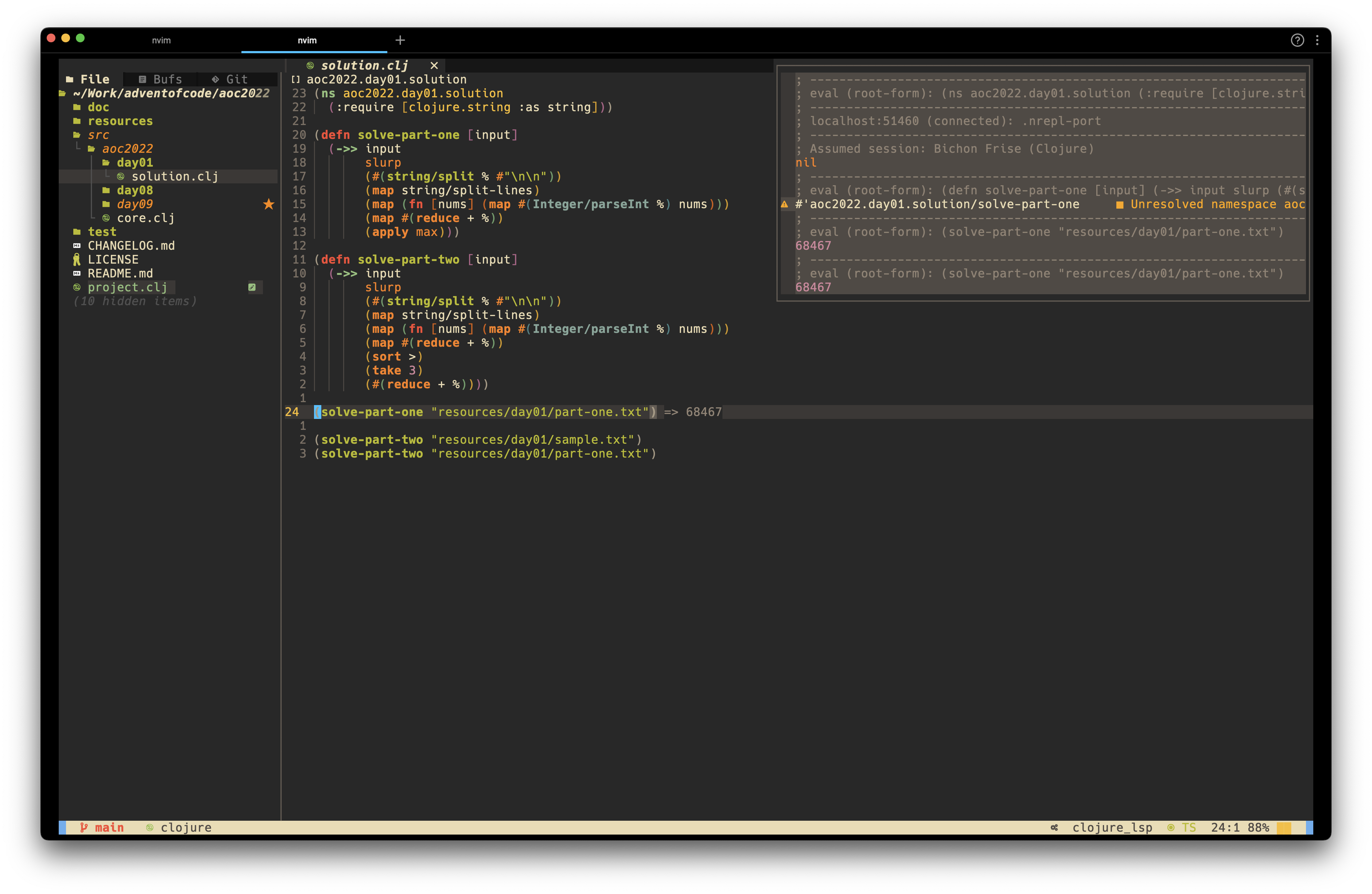Image resolution: width=1372 pixels, height=894 pixels.
Task: Click the orange star marker beside day09
Action: pos(268,204)
